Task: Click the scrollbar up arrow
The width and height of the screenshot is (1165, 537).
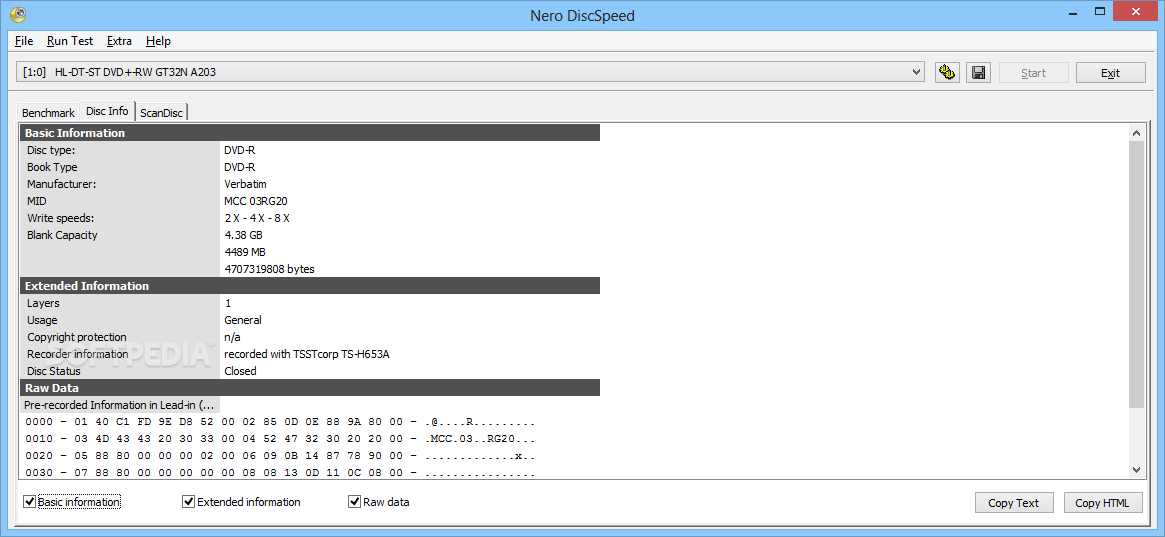Action: [x=1136, y=132]
